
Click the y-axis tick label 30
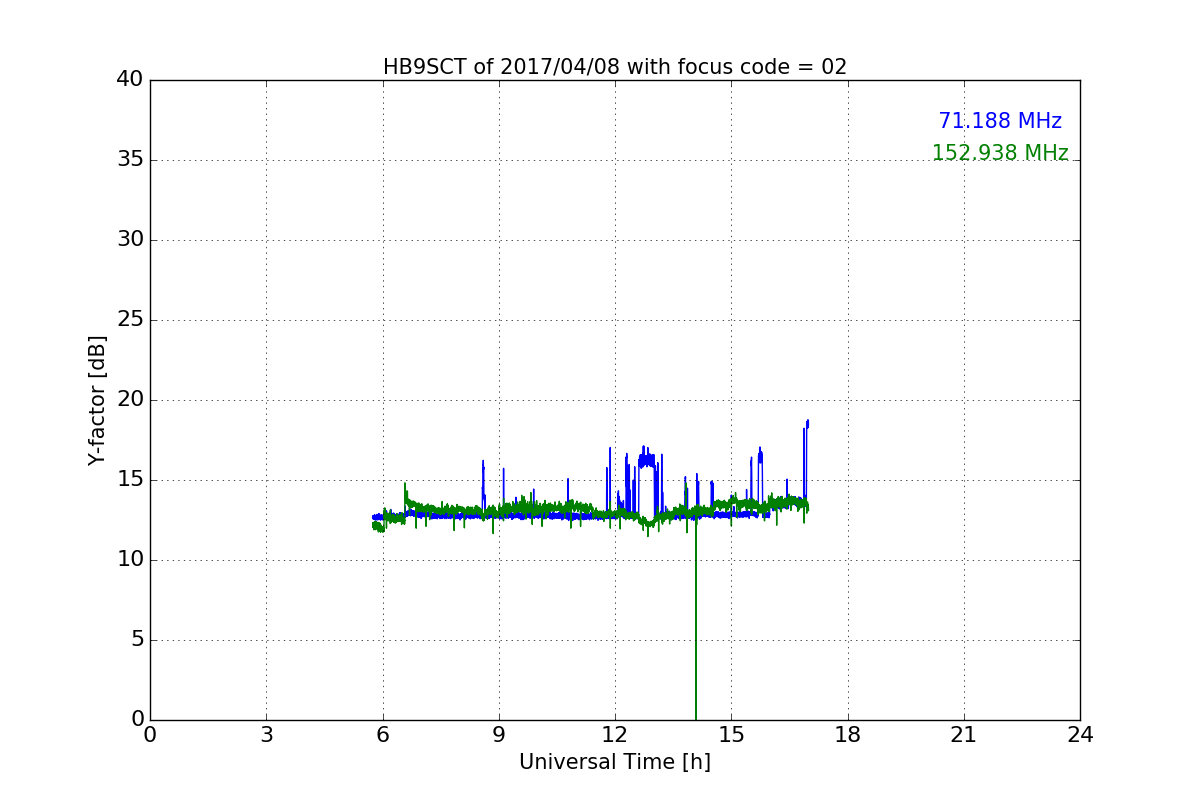(130, 240)
